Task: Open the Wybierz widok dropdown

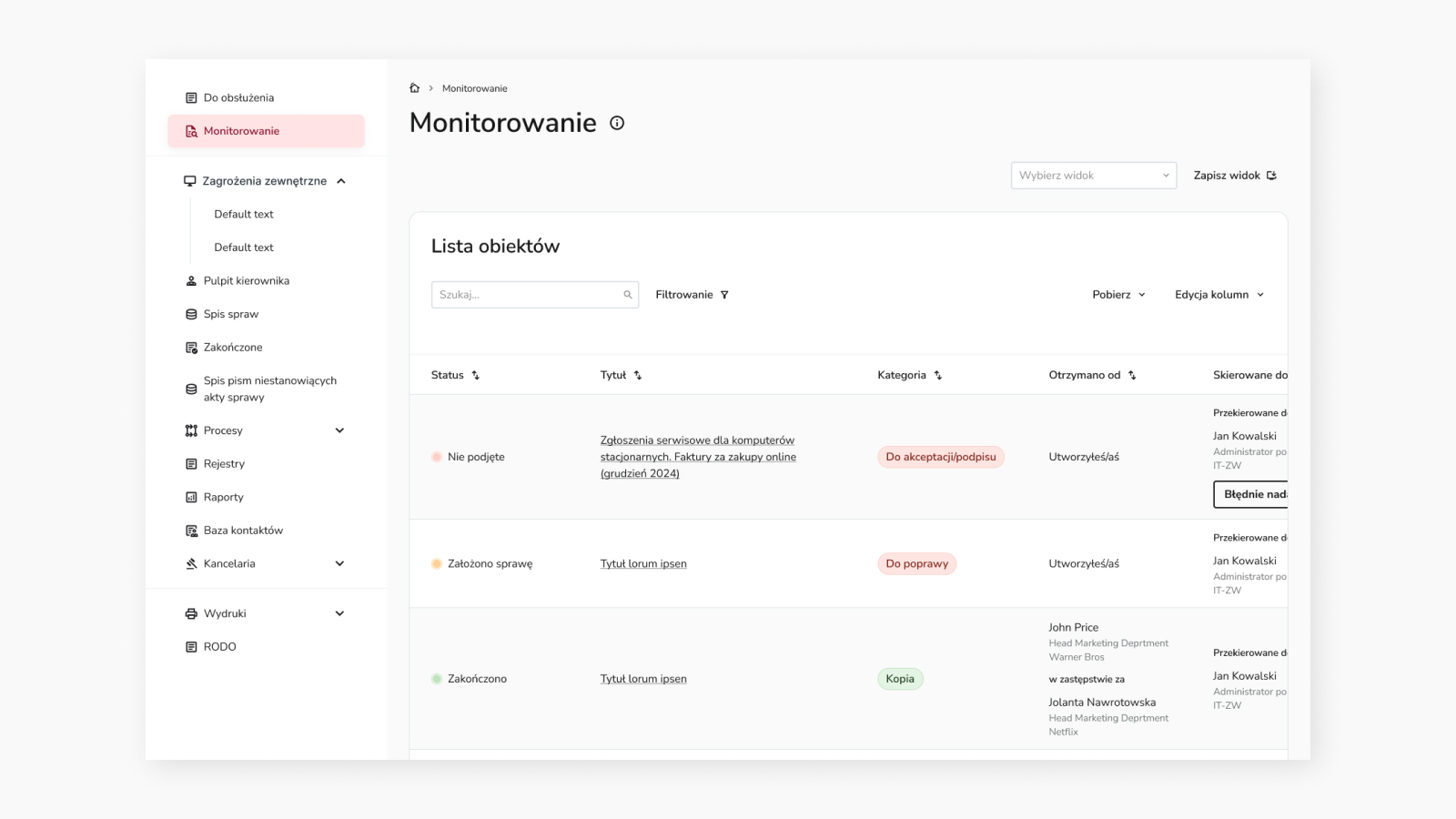Action: click(x=1093, y=176)
